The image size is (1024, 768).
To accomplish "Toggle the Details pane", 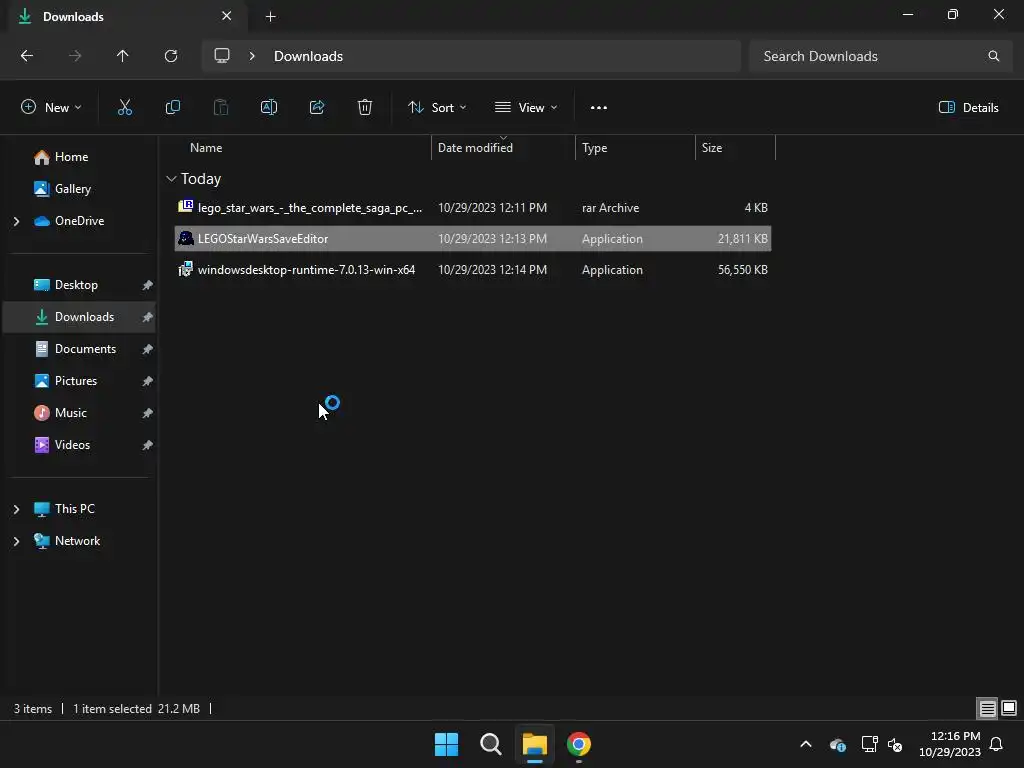I will coord(969,108).
